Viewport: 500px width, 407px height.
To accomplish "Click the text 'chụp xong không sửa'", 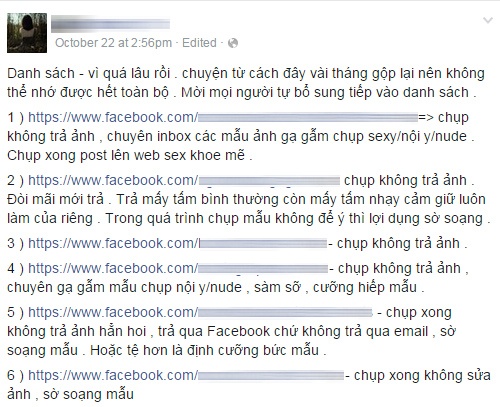I will (x=422, y=376).
